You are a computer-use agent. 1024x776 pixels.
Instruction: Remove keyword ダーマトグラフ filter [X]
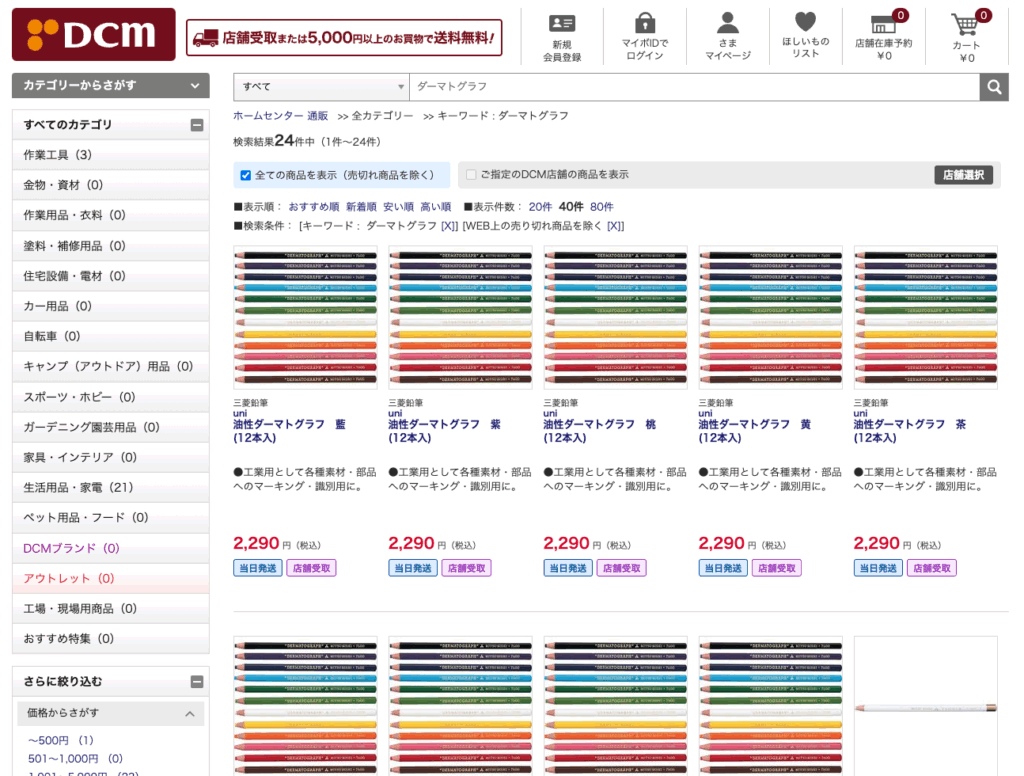click(449, 226)
